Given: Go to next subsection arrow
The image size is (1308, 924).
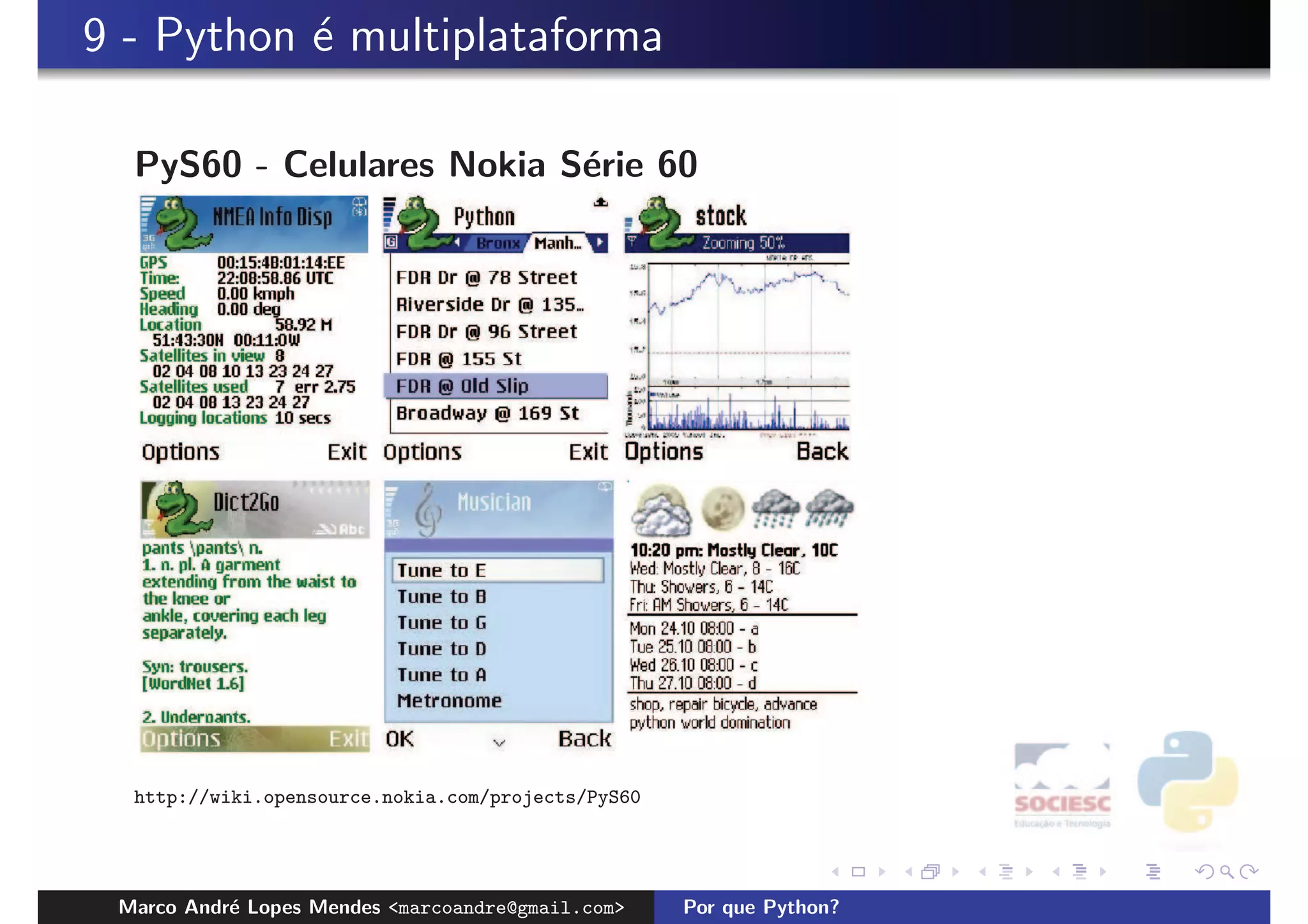Looking at the screenshot, I should click(1030, 872).
